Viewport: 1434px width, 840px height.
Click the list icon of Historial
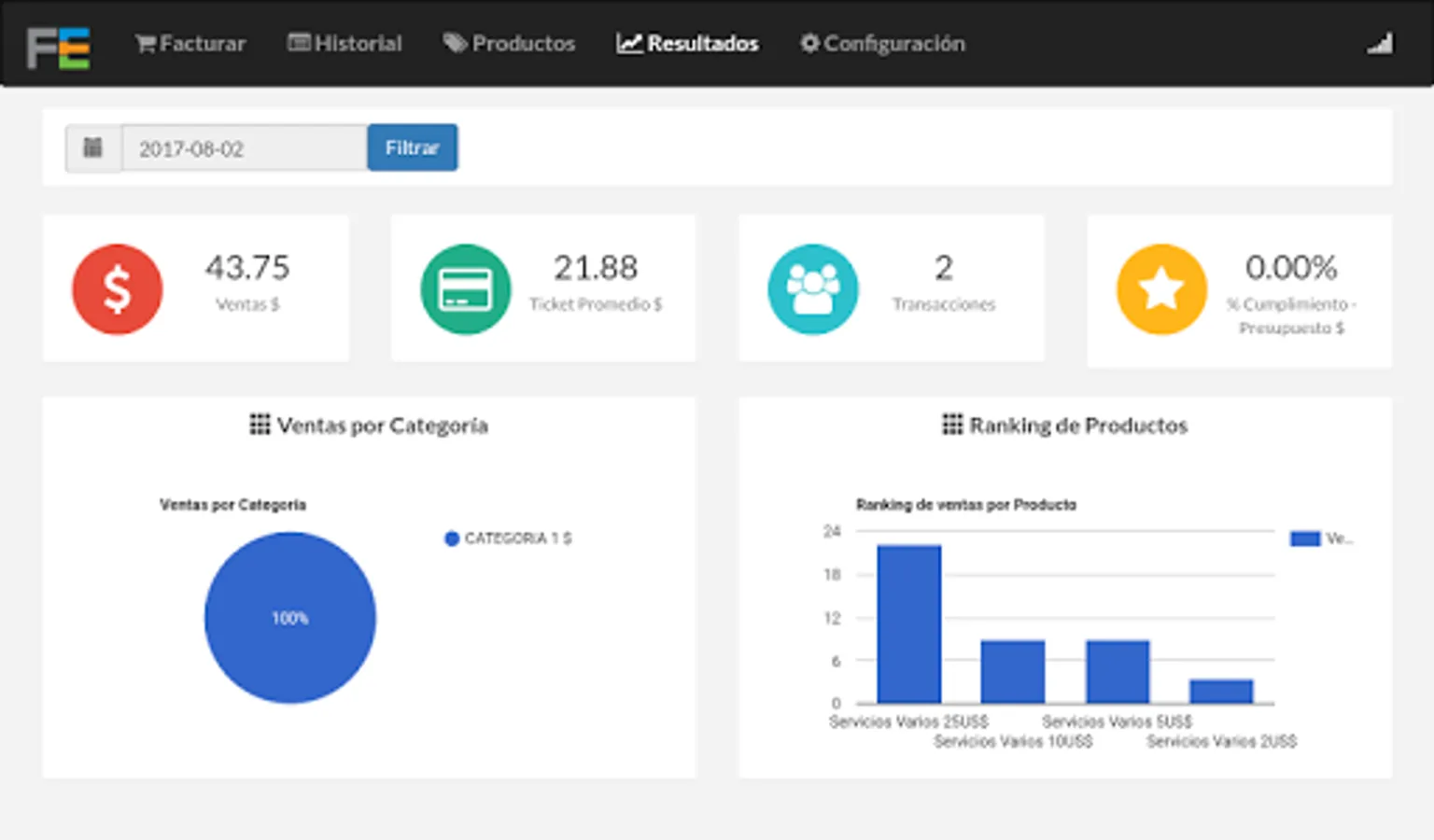(x=299, y=42)
